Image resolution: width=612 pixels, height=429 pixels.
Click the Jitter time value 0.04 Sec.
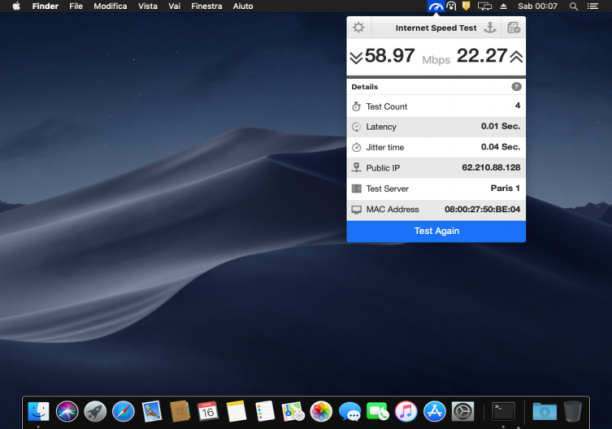(x=500, y=147)
